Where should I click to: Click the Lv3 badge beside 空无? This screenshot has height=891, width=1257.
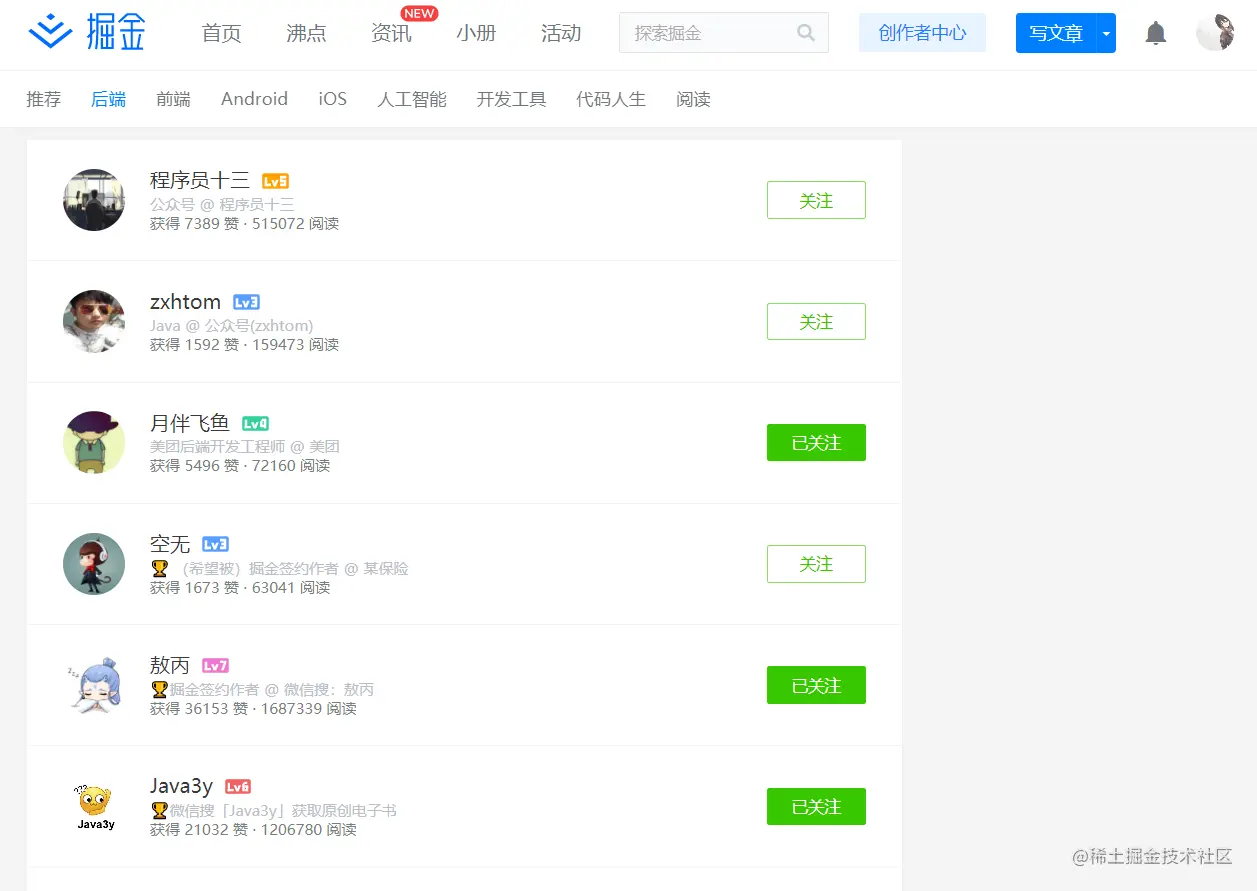click(x=216, y=545)
